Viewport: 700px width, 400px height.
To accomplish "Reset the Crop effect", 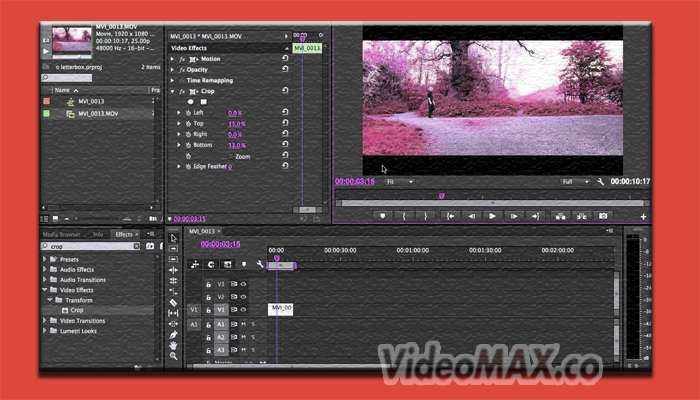I will [x=285, y=91].
